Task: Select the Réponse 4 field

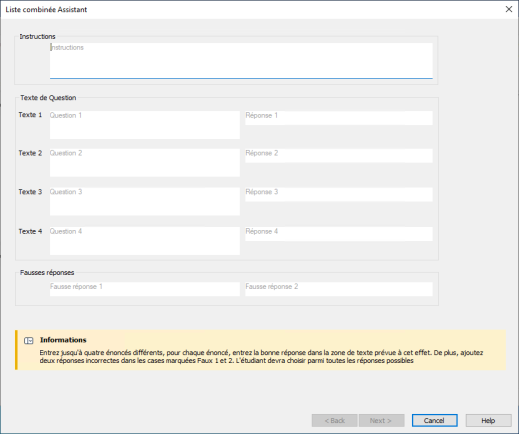Action: pos(339,234)
